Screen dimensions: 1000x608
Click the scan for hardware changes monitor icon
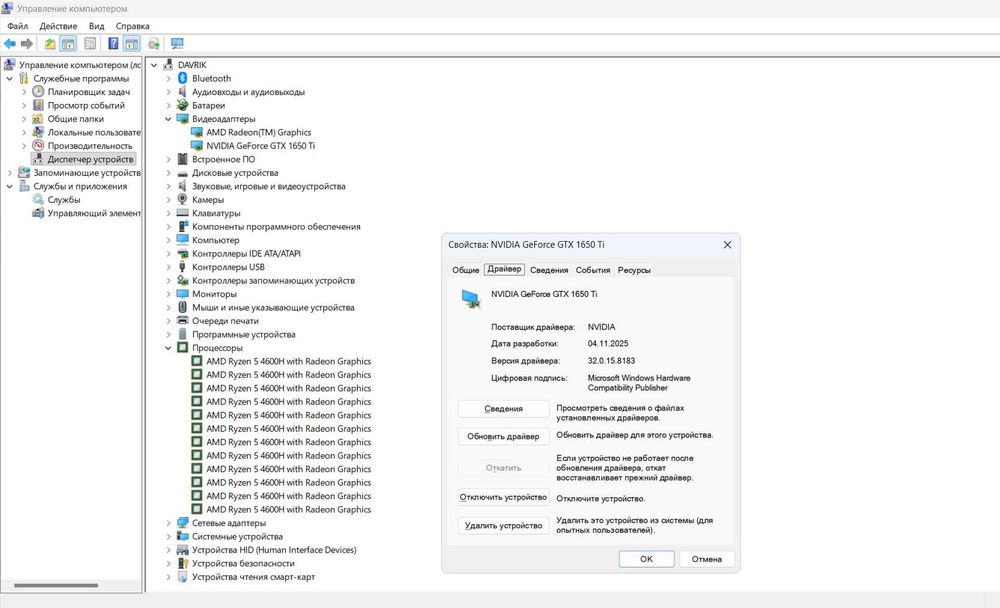[x=177, y=43]
